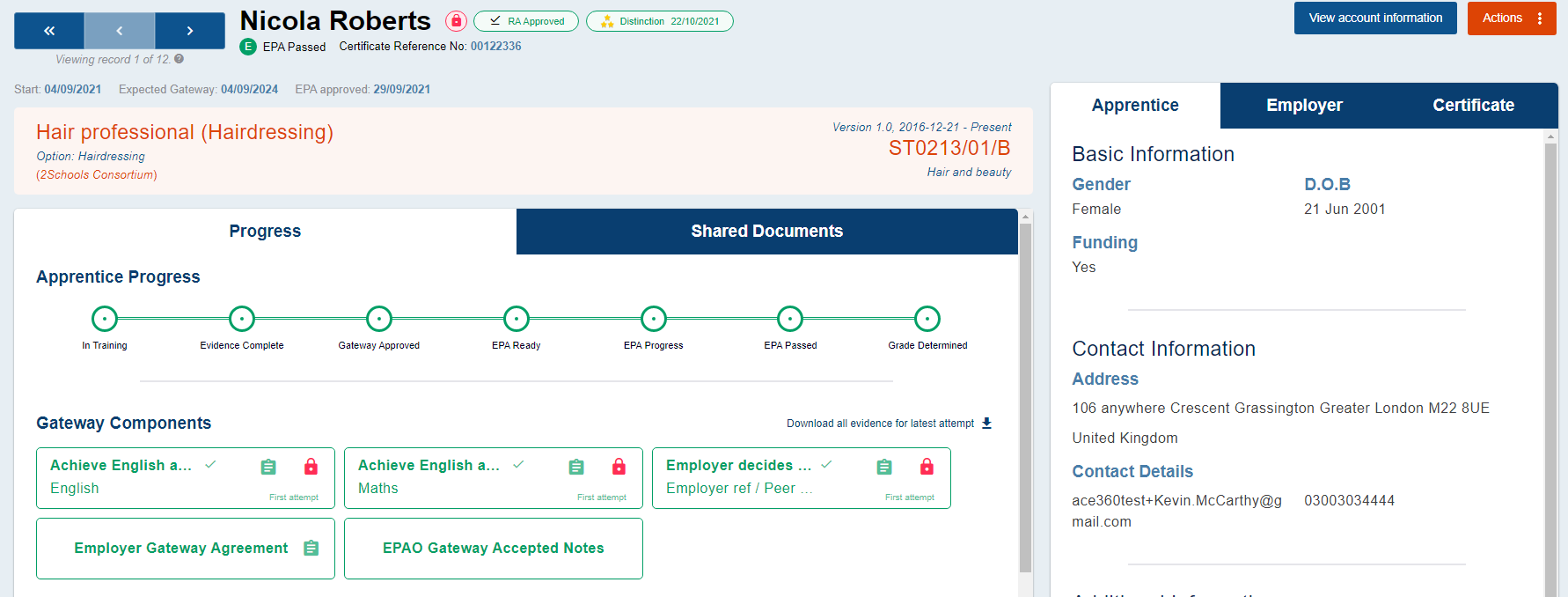The image size is (1568, 597).
Task: Click email ace360test+Kevin.McCarthy
Action: pos(1176,511)
